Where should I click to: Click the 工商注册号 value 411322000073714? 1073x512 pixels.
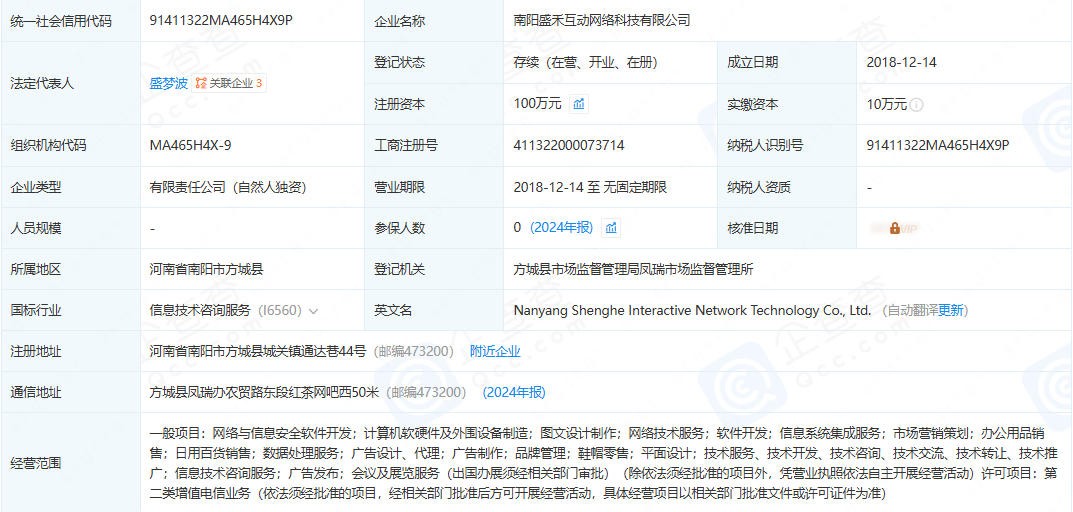click(x=569, y=145)
